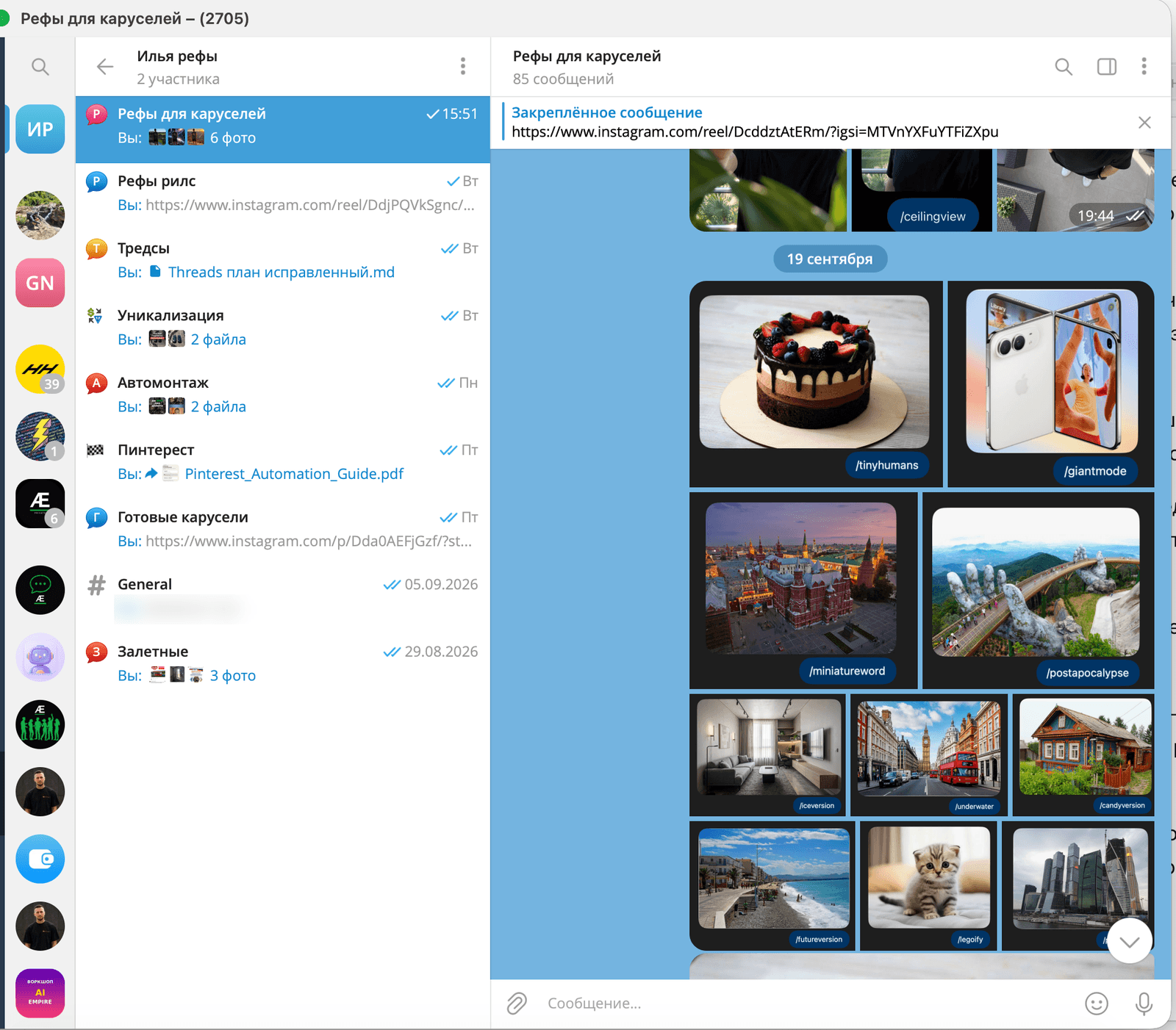1176x1030 pixels.
Task: Open the /giantmode phone image
Action: (x=1051, y=384)
